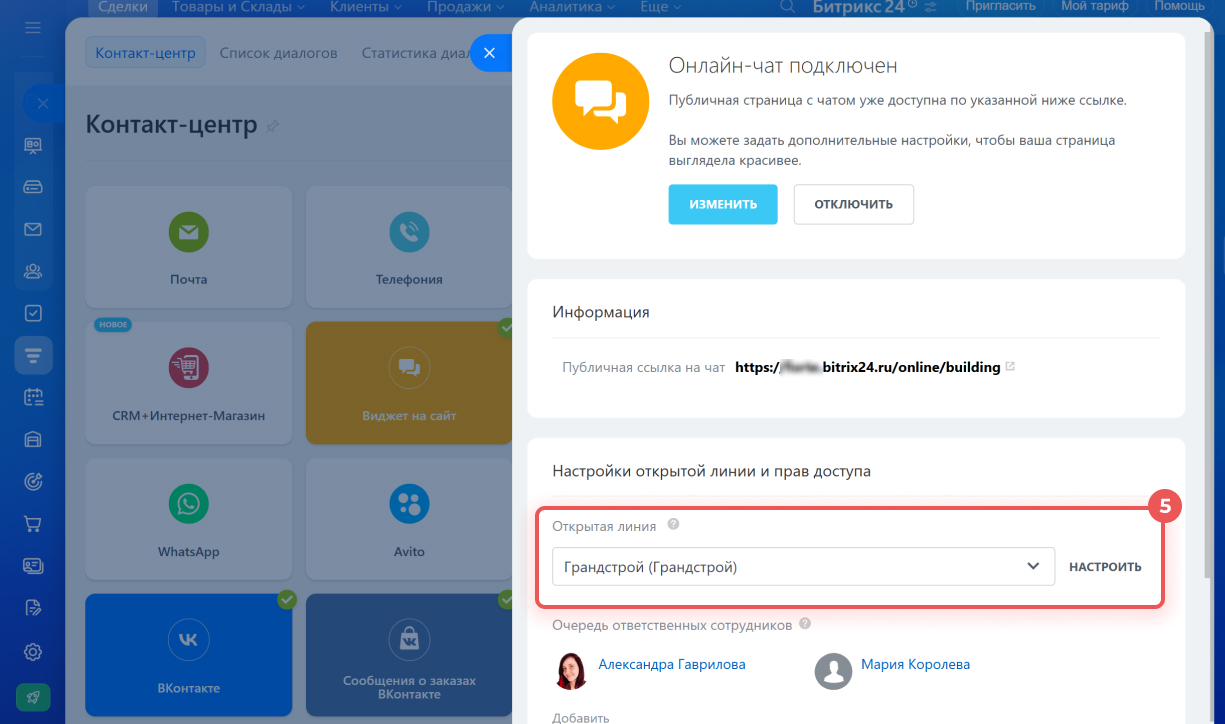Viewport: 1225px width, 724px height.
Task: Open the Сделки menu item
Action: (123, 7)
